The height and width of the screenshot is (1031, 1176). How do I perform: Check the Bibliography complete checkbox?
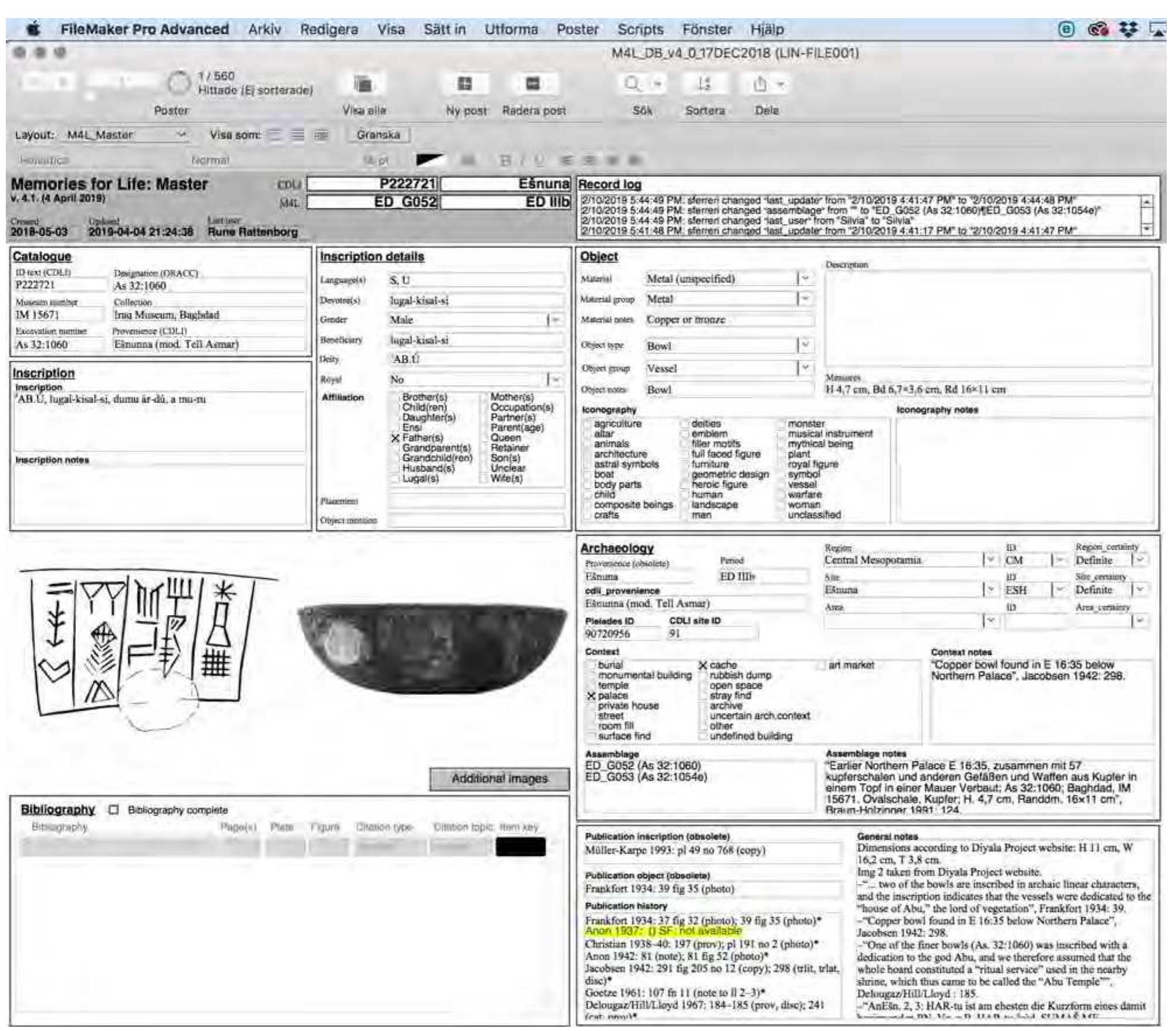pos(114,810)
